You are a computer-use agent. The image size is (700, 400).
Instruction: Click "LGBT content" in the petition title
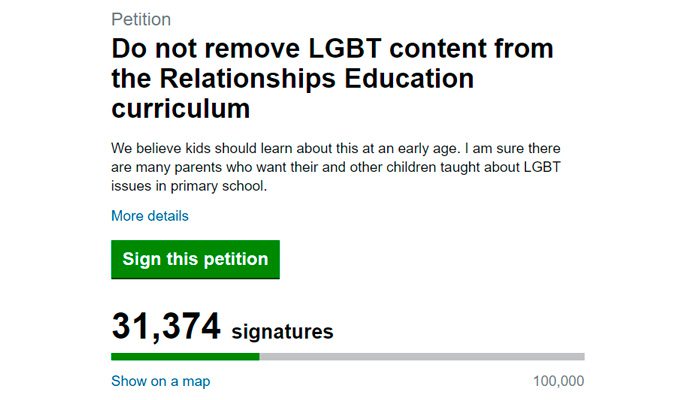[372, 48]
